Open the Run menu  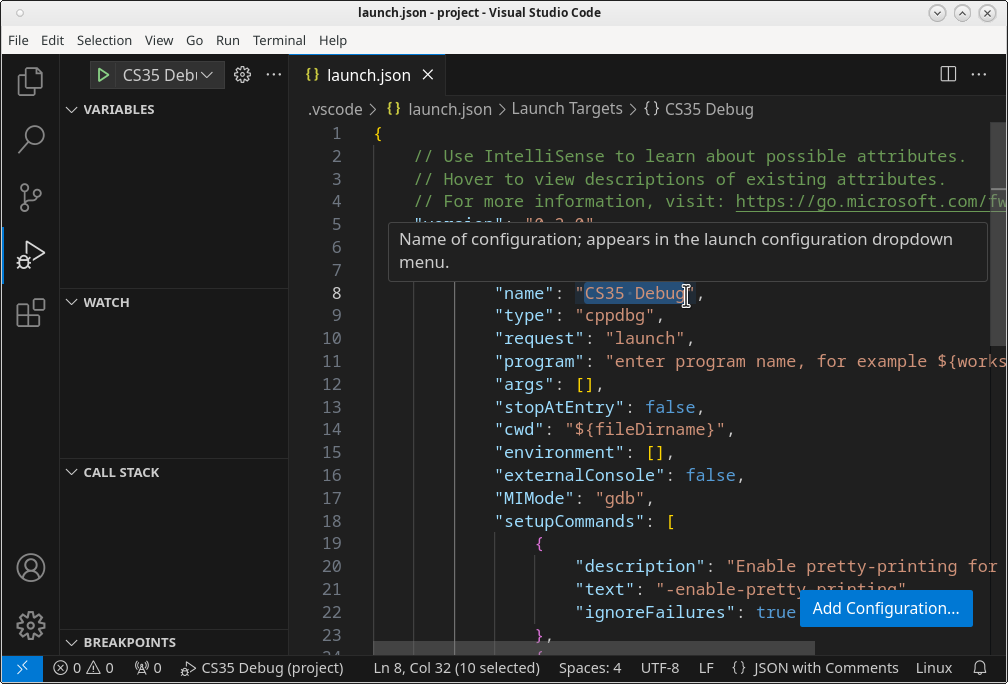[x=228, y=40]
